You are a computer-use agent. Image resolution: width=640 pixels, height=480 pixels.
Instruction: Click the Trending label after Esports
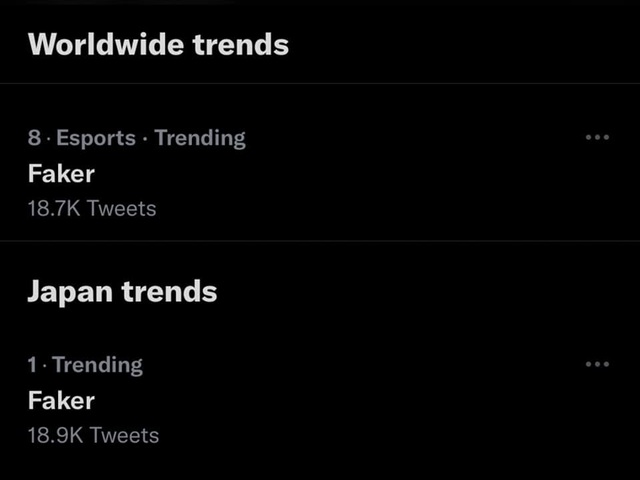click(200, 138)
